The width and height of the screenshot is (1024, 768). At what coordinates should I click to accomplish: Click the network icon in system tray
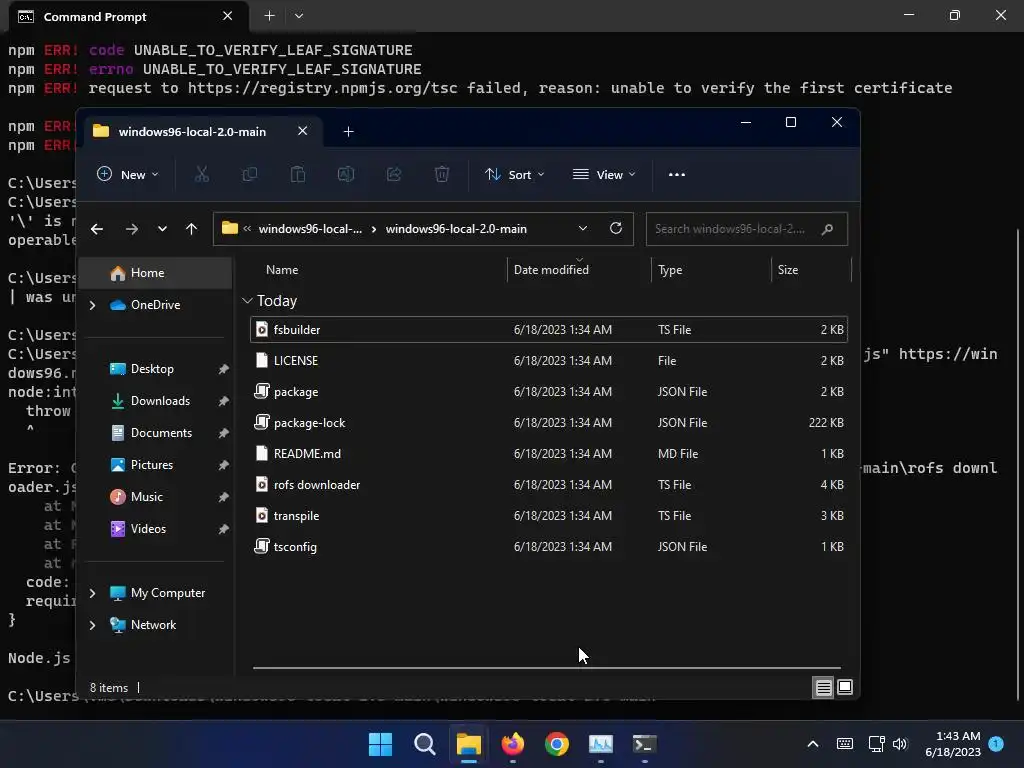tap(876, 744)
